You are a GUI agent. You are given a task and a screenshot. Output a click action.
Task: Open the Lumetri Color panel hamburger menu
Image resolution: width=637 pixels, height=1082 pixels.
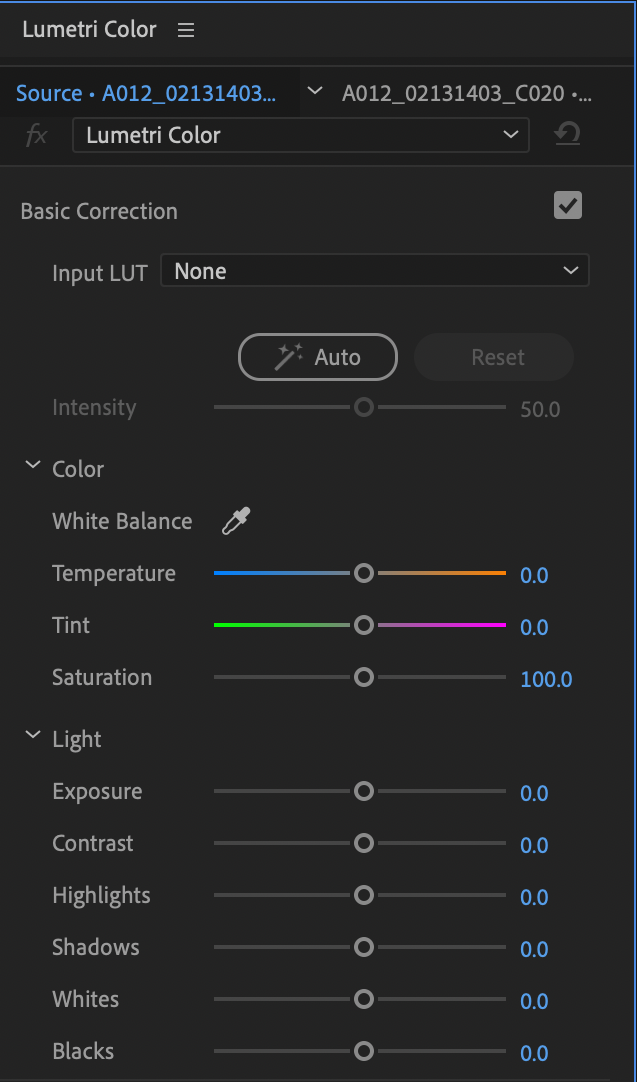point(186,30)
